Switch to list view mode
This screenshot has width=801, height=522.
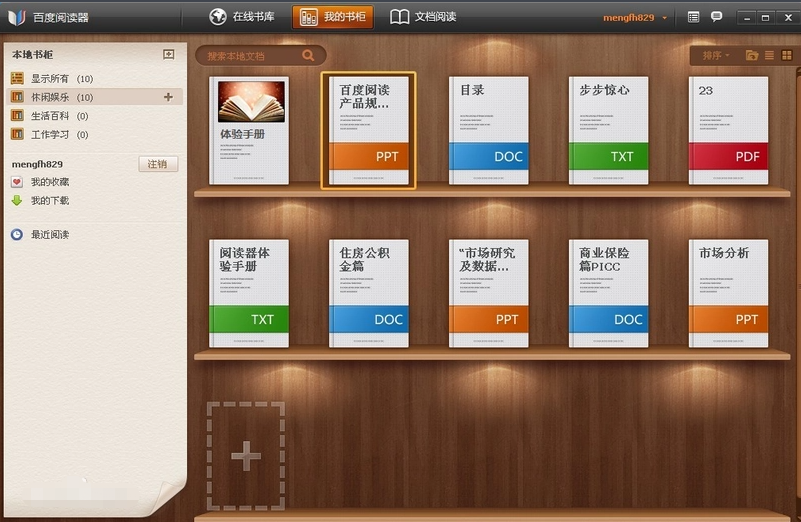coord(769,55)
